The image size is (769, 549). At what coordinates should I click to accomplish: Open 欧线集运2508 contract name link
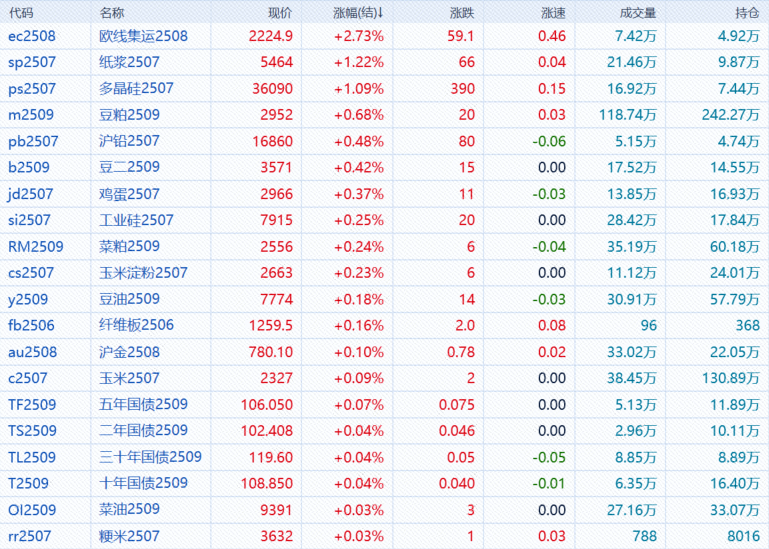144,36
